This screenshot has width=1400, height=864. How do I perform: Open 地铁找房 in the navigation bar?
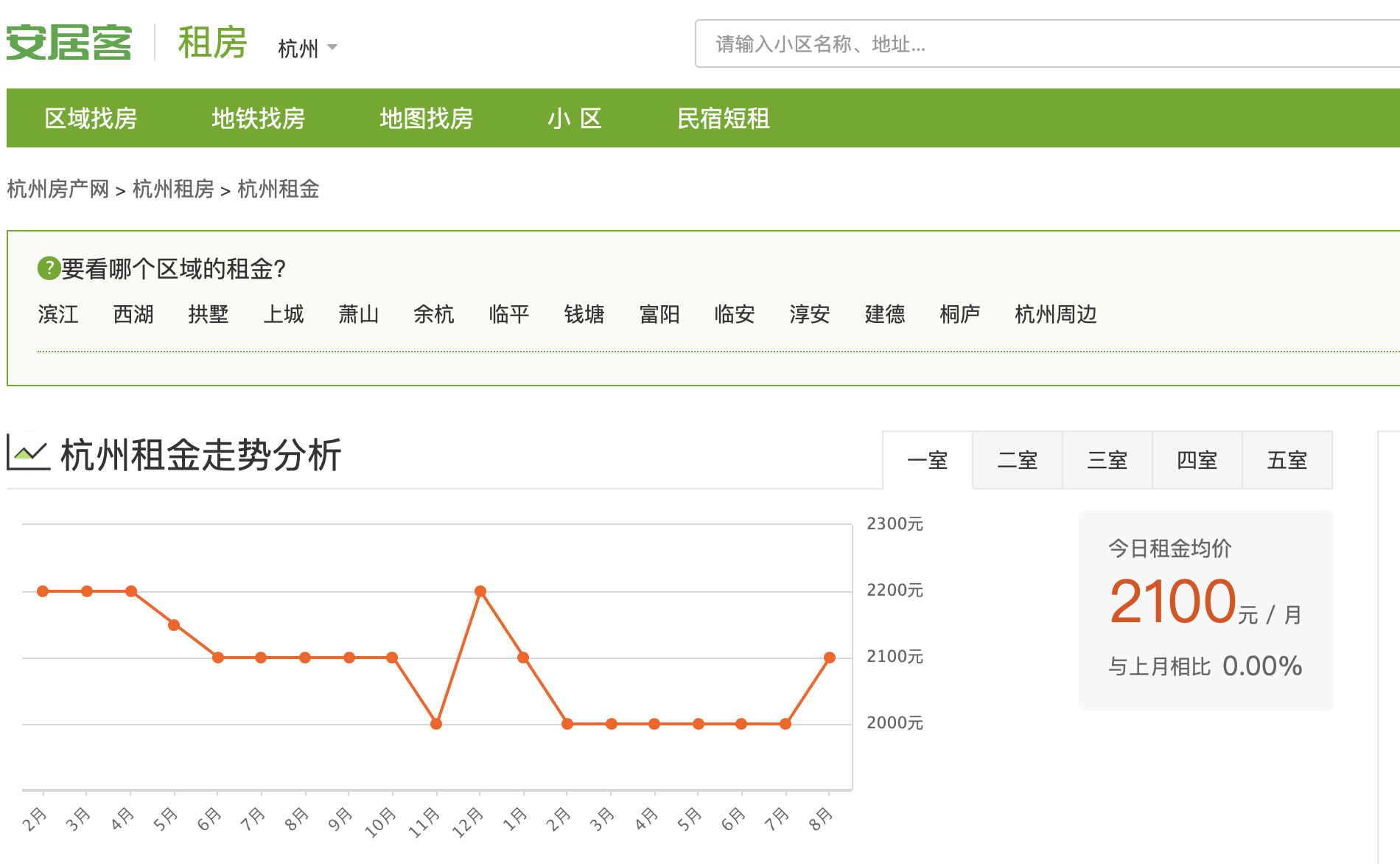pyautogui.click(x=258, y=119)
